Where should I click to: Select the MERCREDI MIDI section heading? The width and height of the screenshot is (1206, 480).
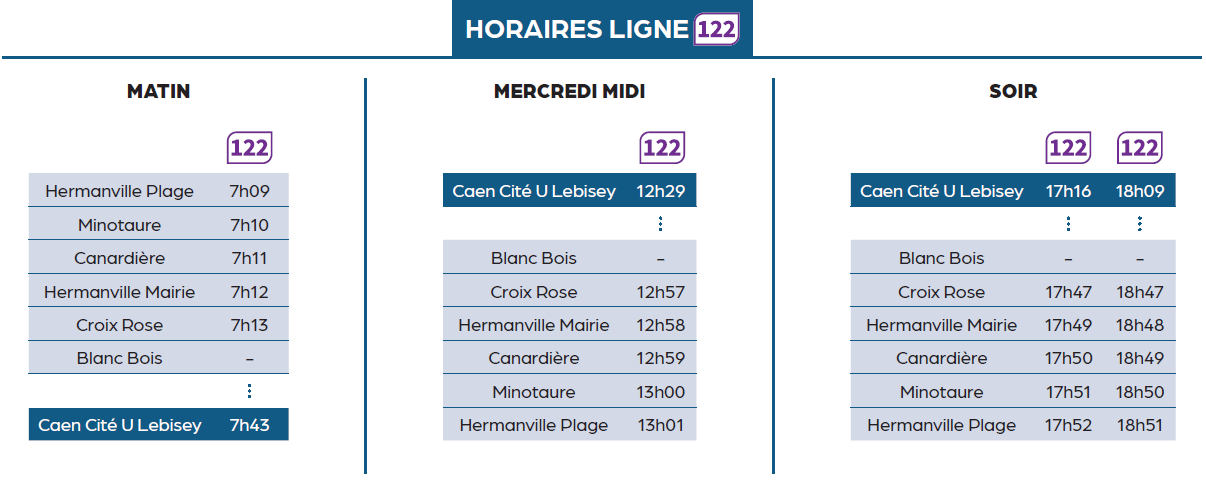pyautogui.click(x=569, y=91)
